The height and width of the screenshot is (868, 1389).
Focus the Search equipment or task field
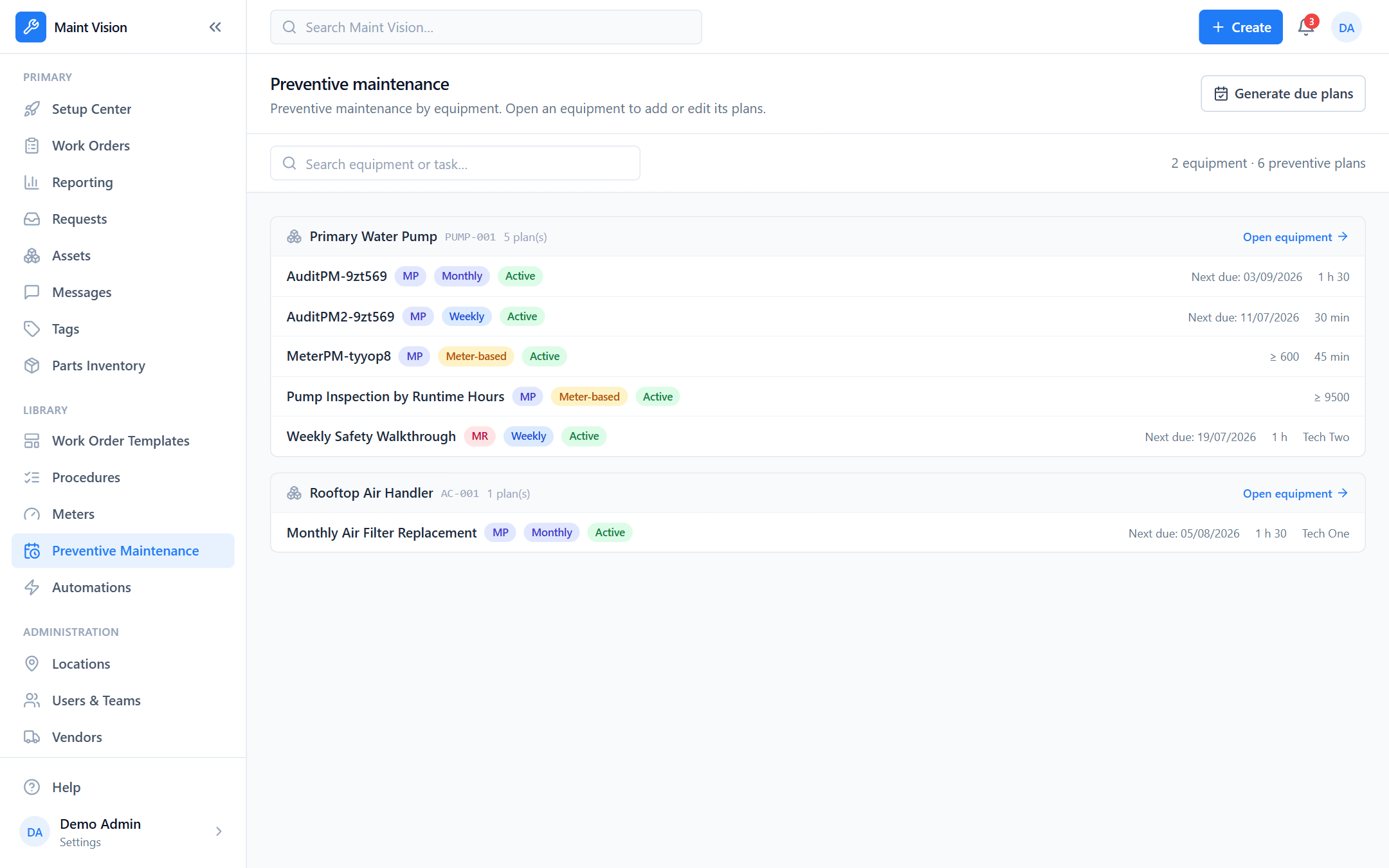tap(455, 163)
